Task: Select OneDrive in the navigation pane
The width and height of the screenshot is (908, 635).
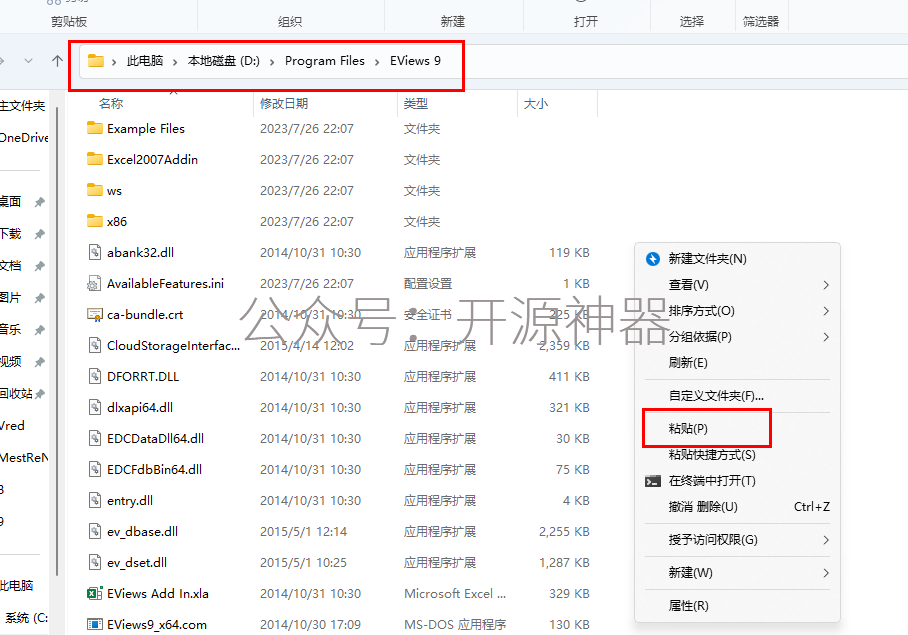Action: pyautogui.click(x=24, y=138)
